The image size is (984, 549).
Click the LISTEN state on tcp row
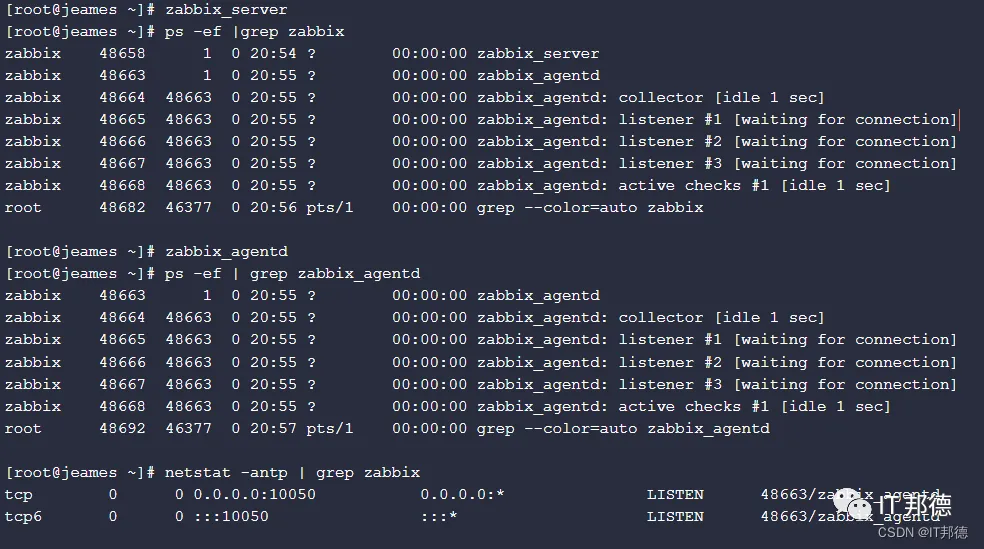coord(675,495)
